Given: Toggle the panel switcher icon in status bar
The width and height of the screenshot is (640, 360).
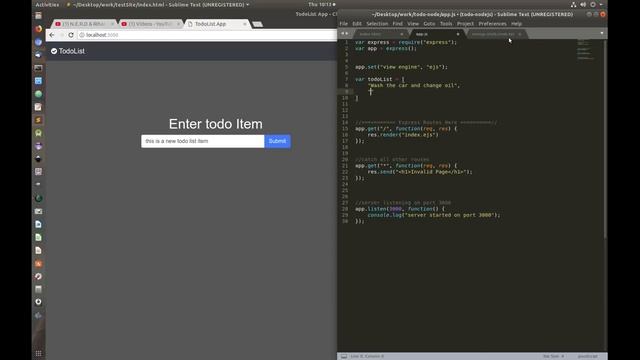Looking at the screenshot, I should (344, 356).
